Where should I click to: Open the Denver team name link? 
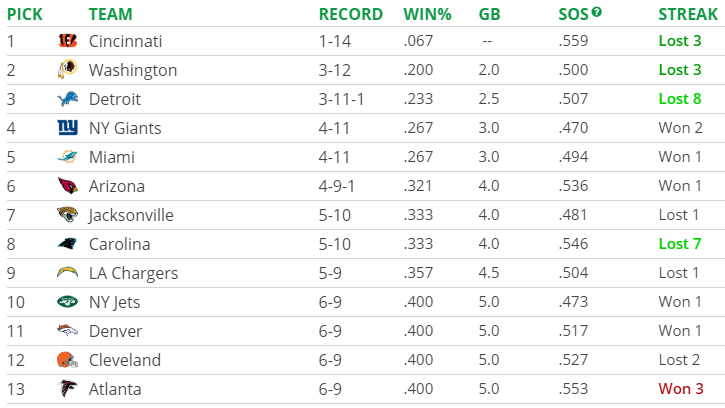click(115, 331)
